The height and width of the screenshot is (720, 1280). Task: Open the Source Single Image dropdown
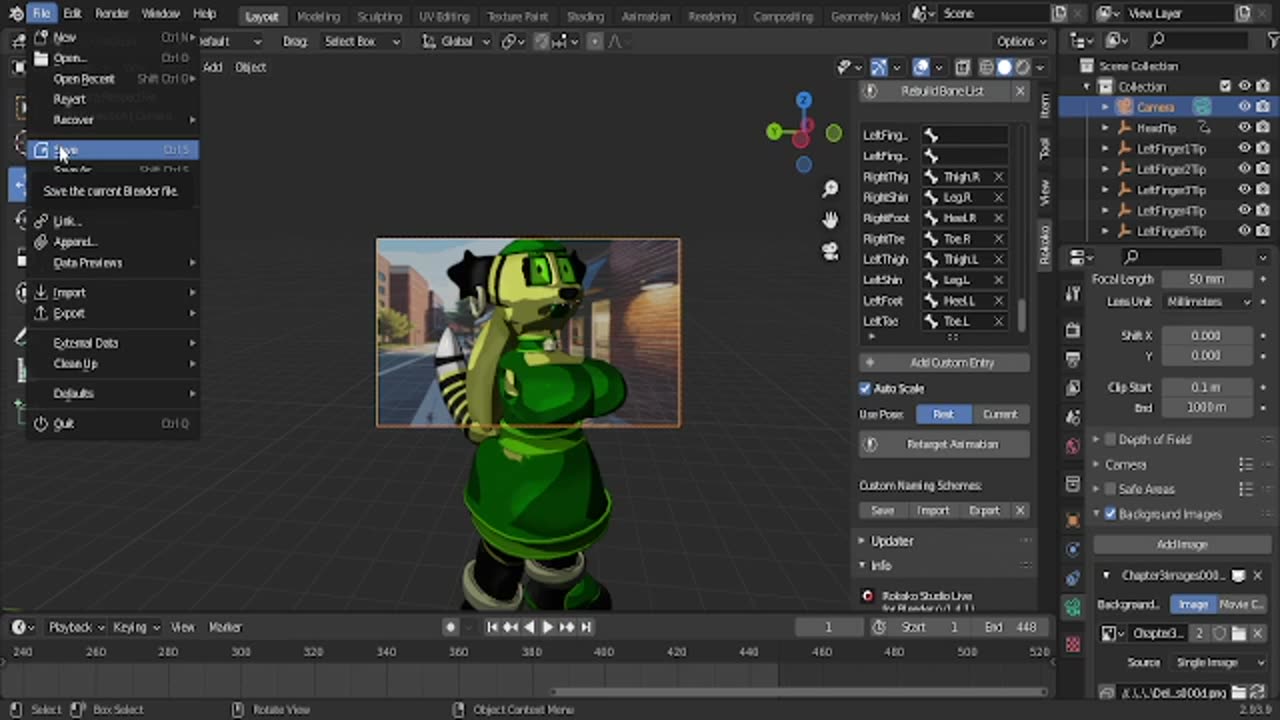click(x=1214, y=662)
